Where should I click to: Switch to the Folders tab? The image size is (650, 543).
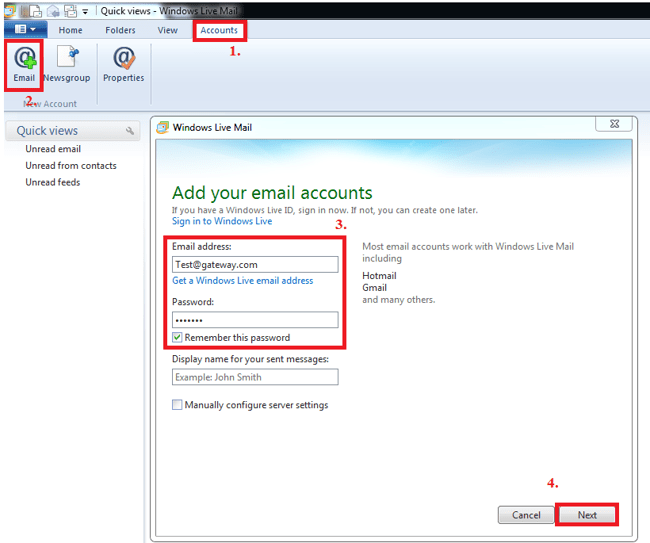pyautogui.click(x=120, y=30)
